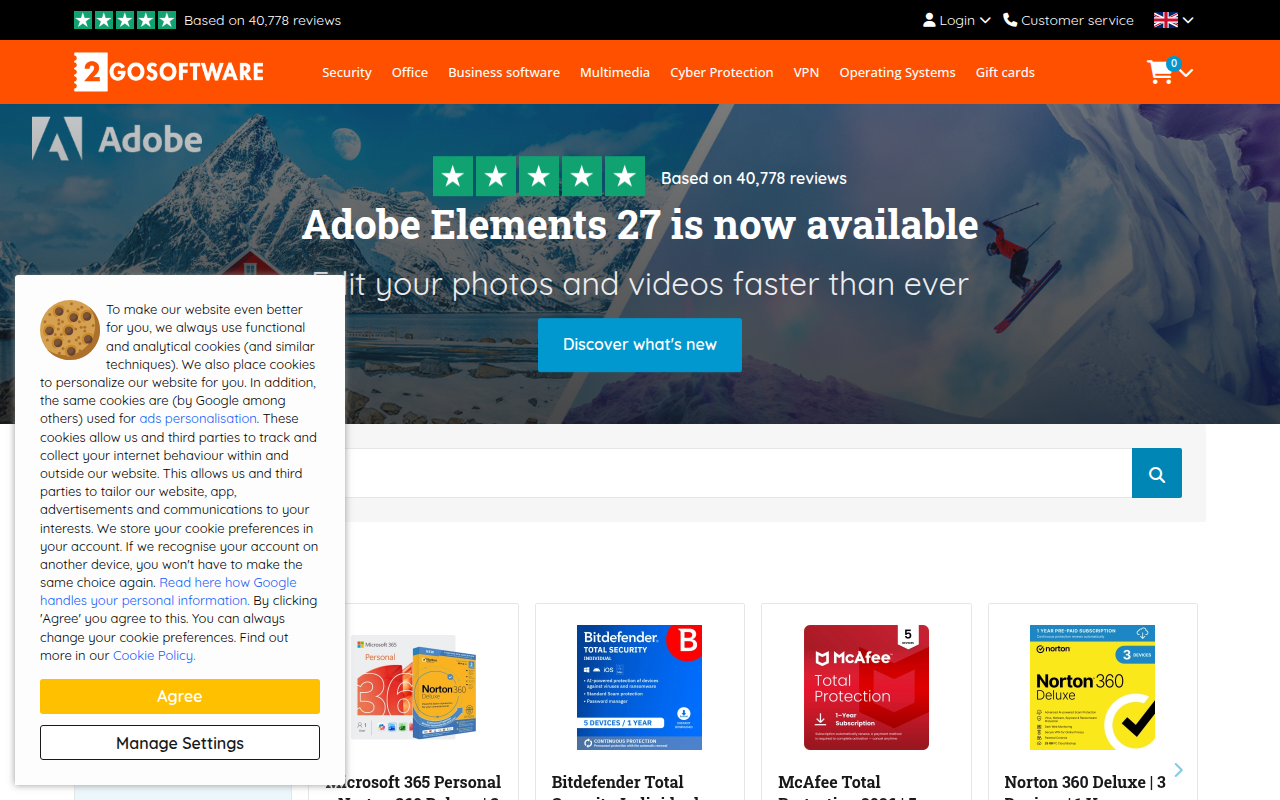The image size is (1280, 800).
Task: Click Discover what's new button
Action: pos(640,345)
